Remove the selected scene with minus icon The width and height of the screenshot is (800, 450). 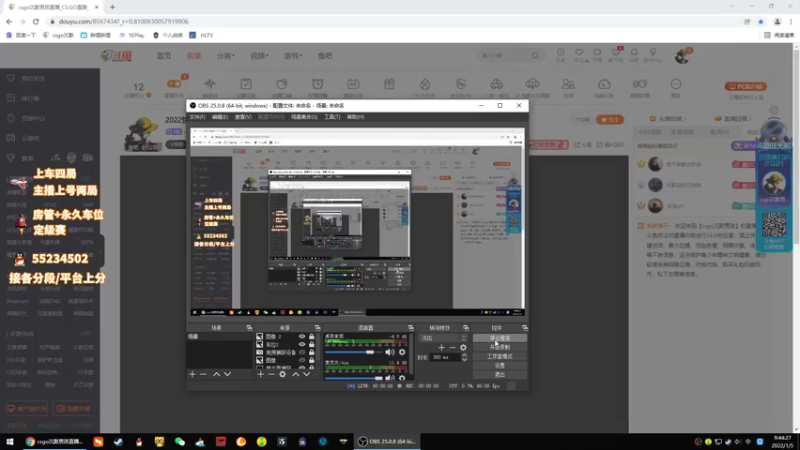click(x=203, y=374)
